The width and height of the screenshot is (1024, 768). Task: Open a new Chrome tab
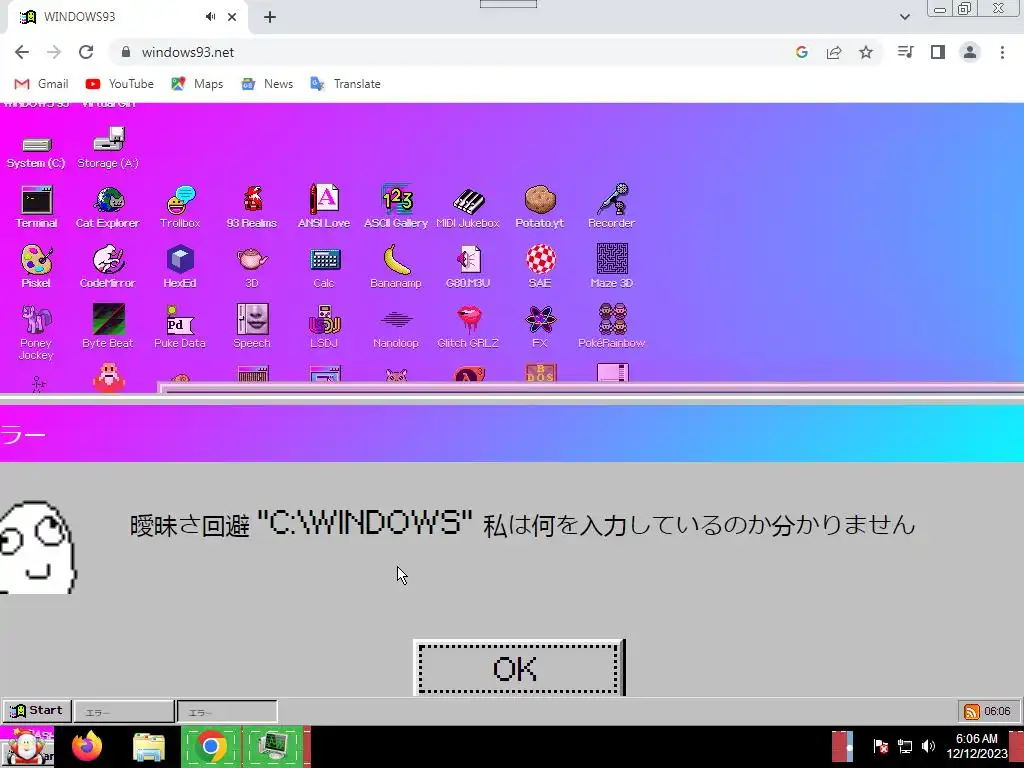pyautogui.click(x=270, y=18)
